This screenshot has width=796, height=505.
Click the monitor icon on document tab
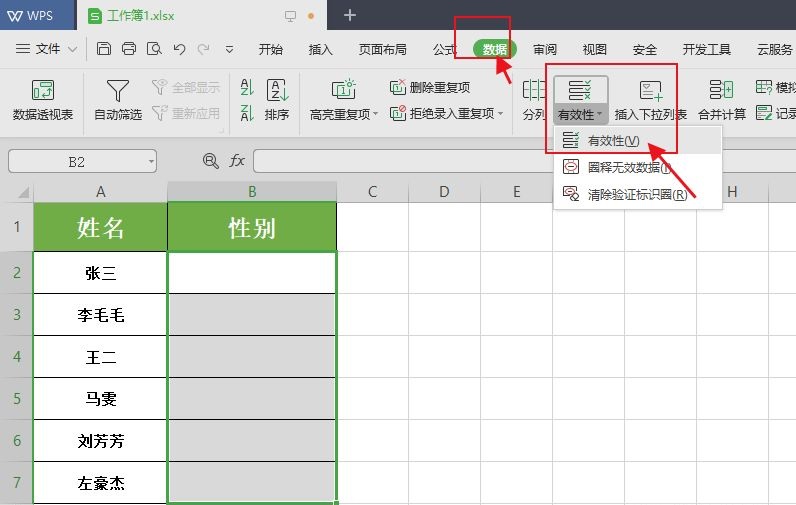290,16
